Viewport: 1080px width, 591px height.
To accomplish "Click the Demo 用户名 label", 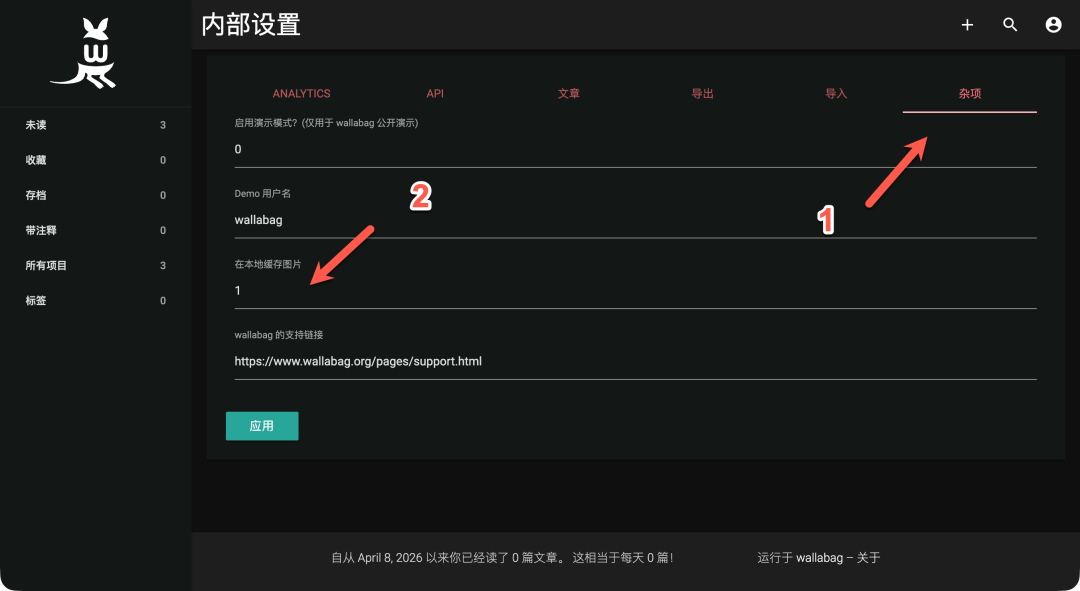I will [262, 194].
